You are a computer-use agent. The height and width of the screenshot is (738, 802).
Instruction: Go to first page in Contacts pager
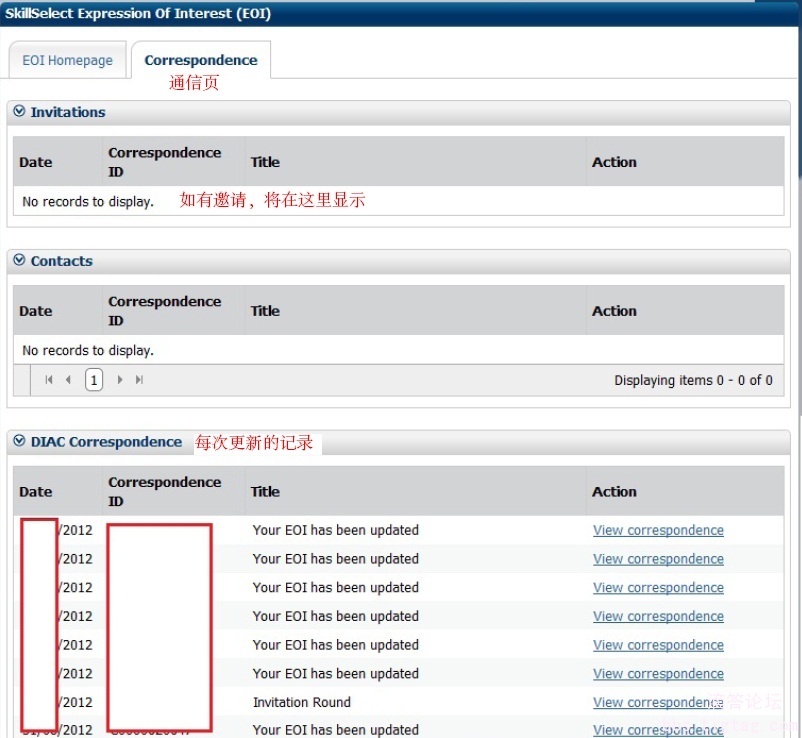49,380
